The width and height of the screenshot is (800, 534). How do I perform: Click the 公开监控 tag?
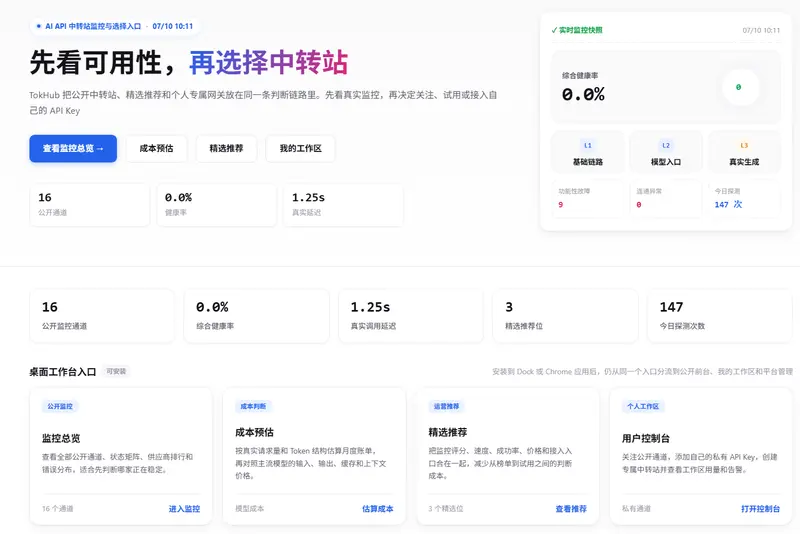click(x=60, y=406)
